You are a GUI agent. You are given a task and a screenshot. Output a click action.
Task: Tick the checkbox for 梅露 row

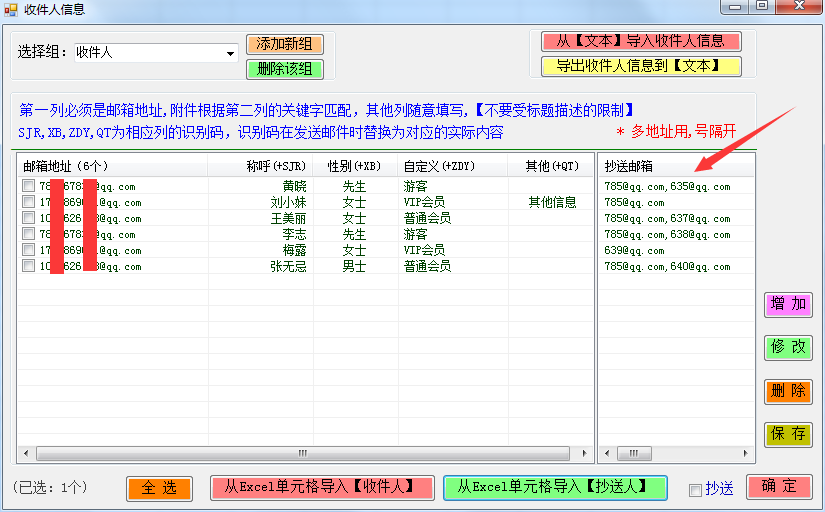click(x=28, y=250)
